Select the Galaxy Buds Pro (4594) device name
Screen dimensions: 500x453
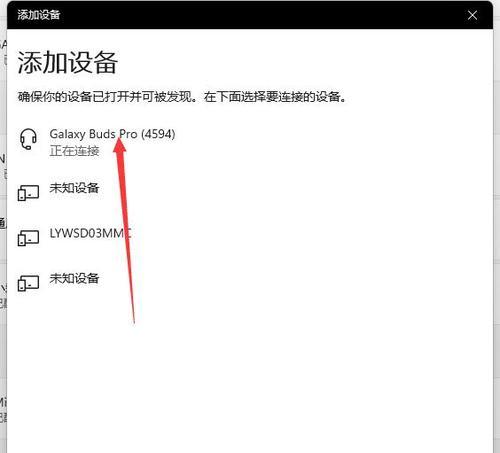click(x=112, y=134)
